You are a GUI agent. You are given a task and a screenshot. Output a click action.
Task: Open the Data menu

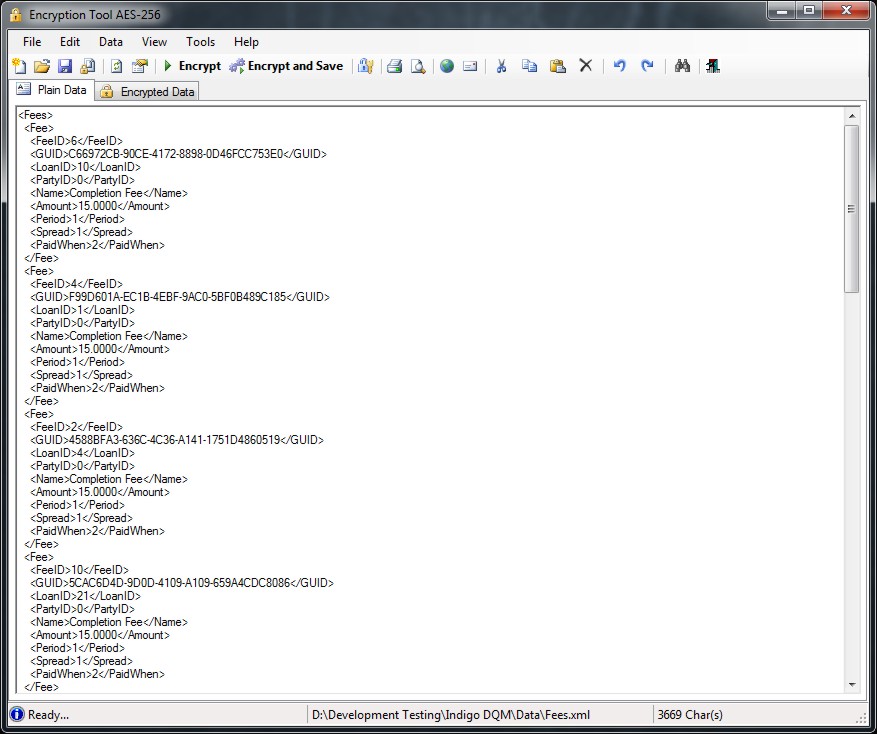[x=111, y=42]
